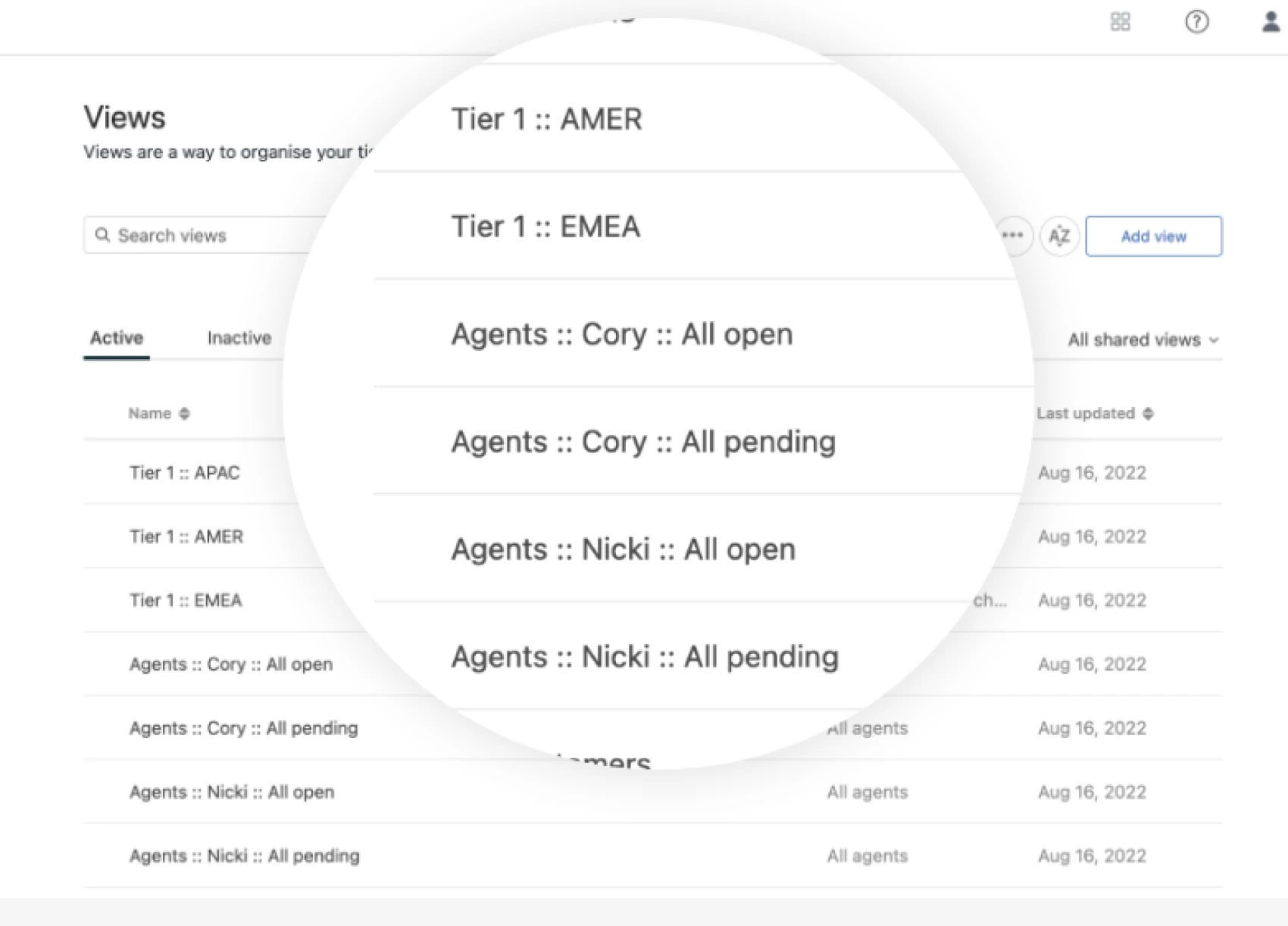Click magnified Agents :: Nicki :: All open
The width and height of the screenshot is (1288, 926).
point(623,549)
